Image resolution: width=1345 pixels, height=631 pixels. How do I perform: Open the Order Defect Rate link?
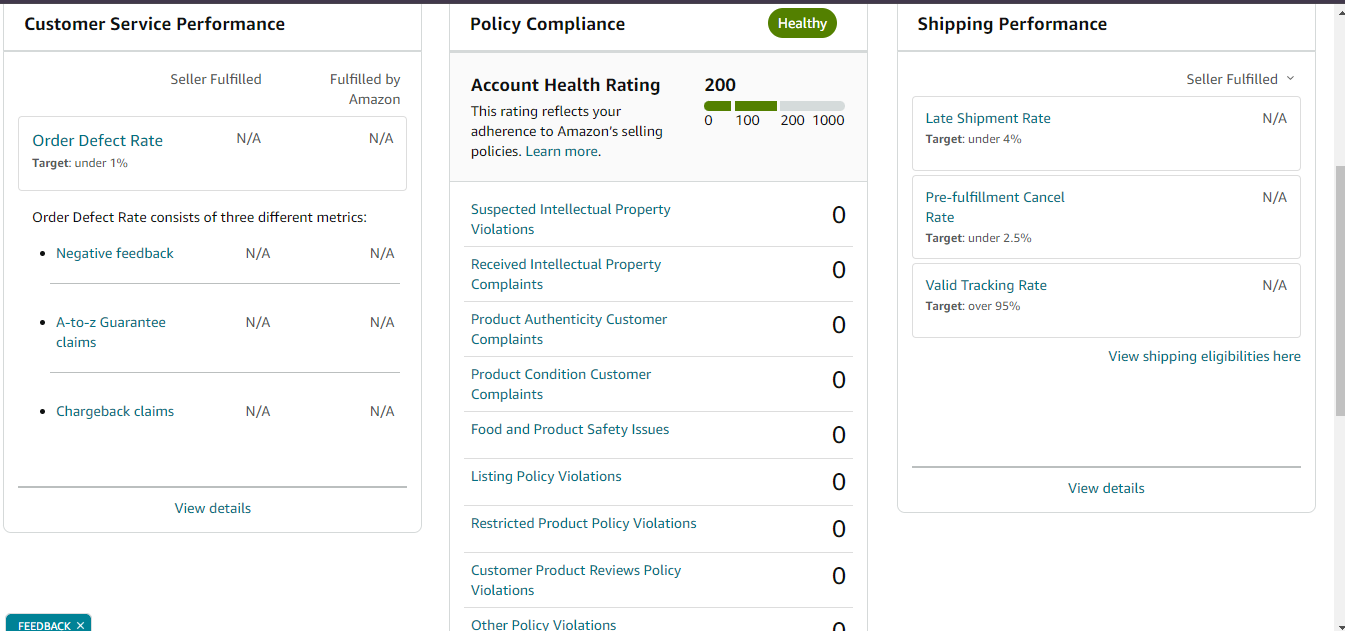(x=97, y=141)
